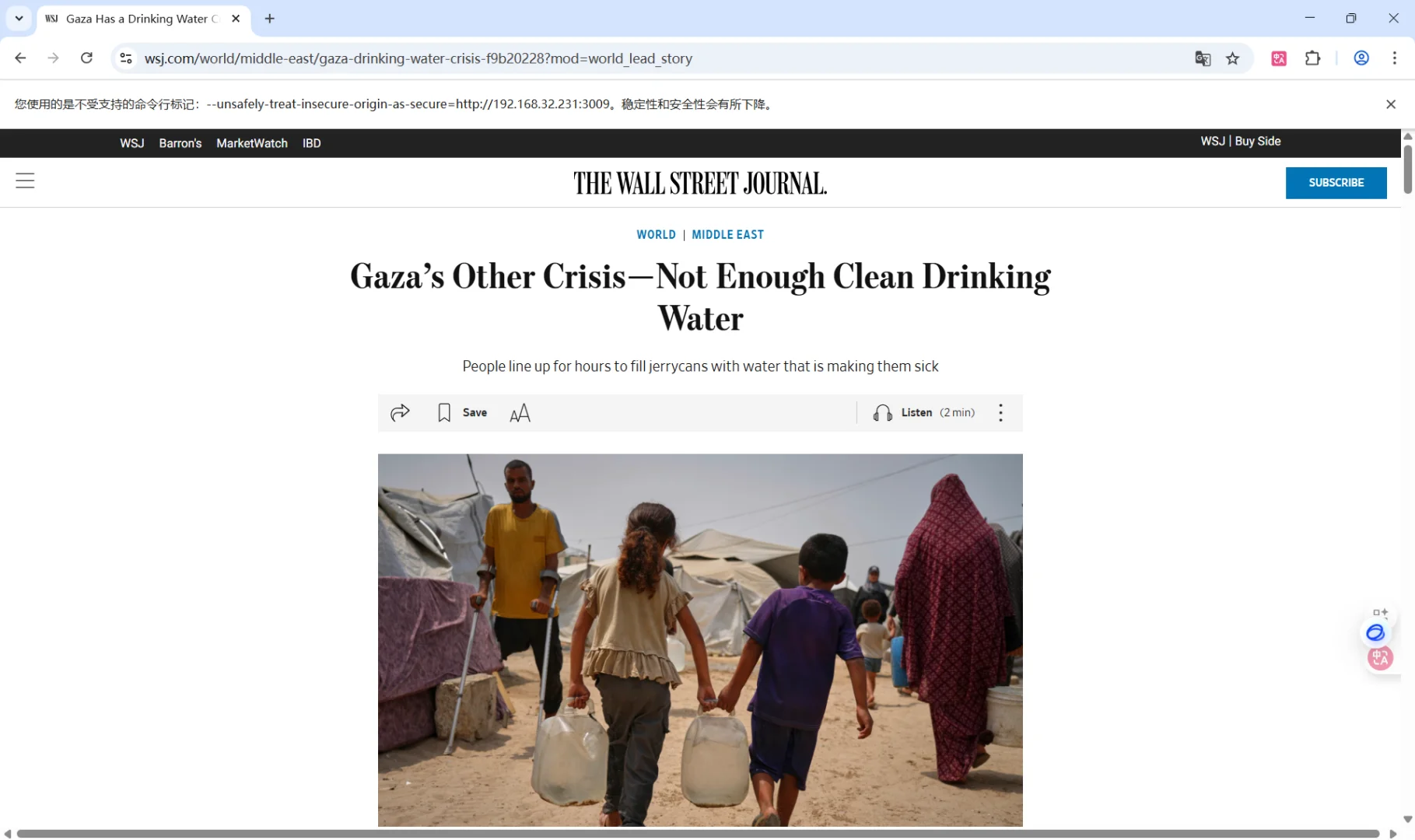
Task: Bookmark this page with the star icon
Action: [1232, 58]
